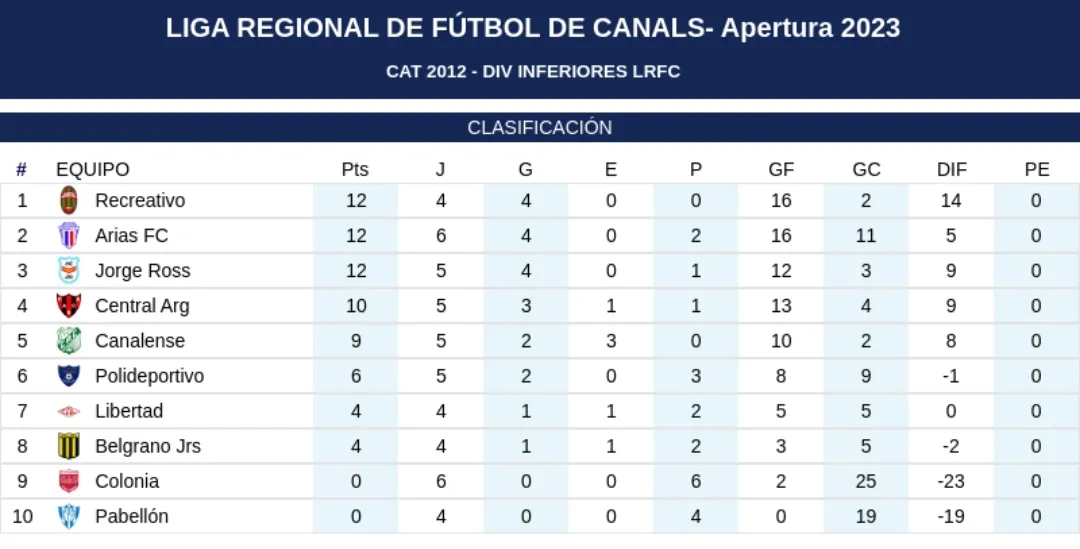Viewport: 1080px width, 549px height.
Task: Click the Liga Regional de Fútbol title
Action: 533,28
